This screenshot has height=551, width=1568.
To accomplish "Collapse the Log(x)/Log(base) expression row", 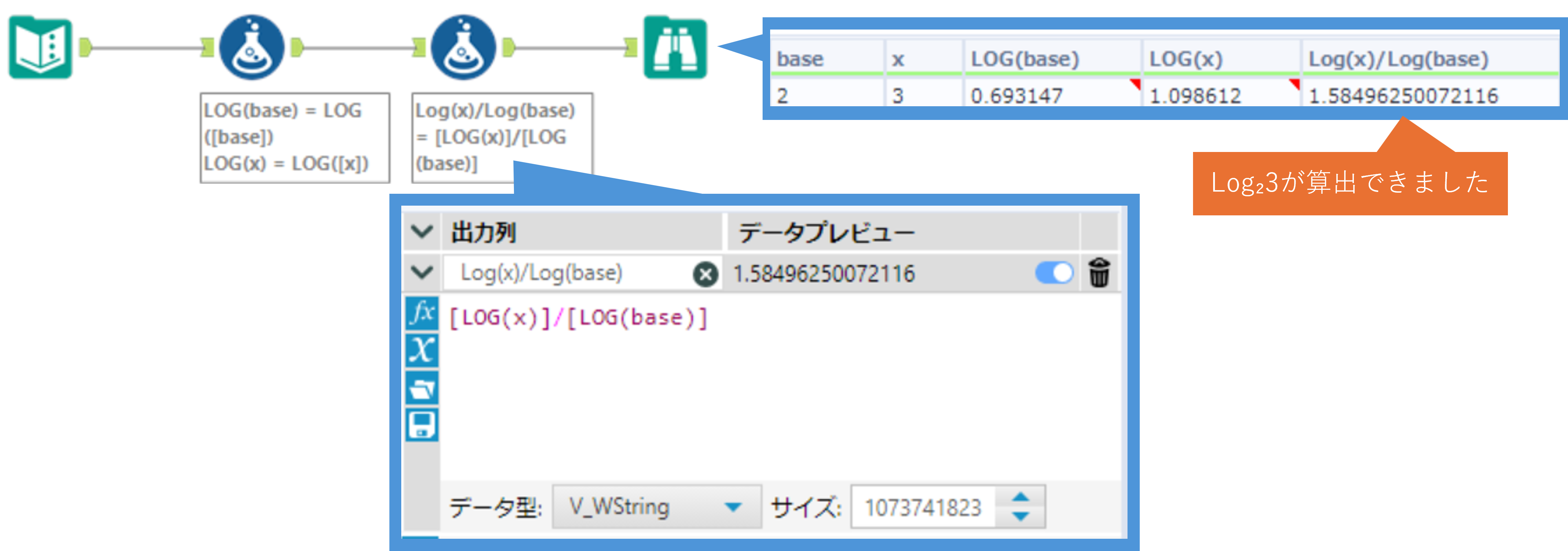I will (422, 272).
